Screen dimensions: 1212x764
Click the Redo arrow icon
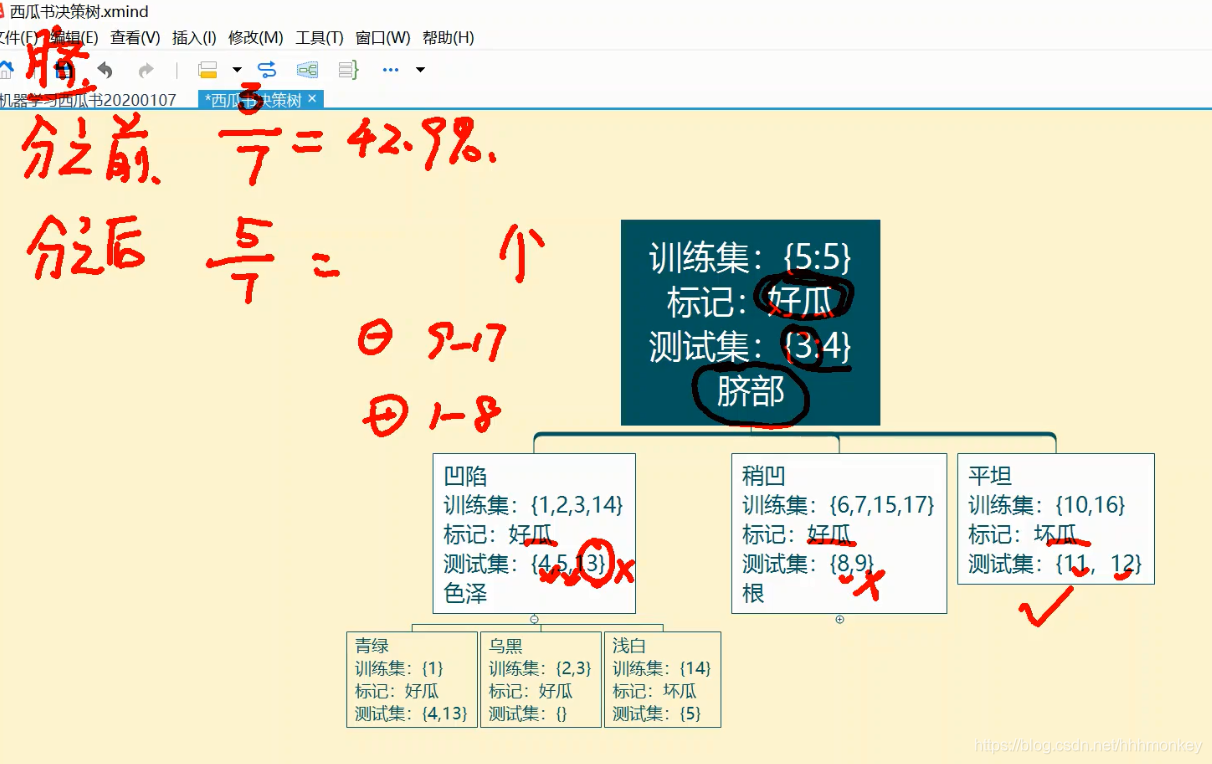147,70
